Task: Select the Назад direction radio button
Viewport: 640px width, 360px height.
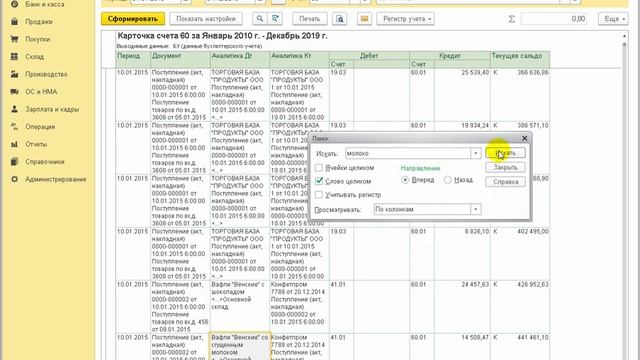Action: coord(447,180)
